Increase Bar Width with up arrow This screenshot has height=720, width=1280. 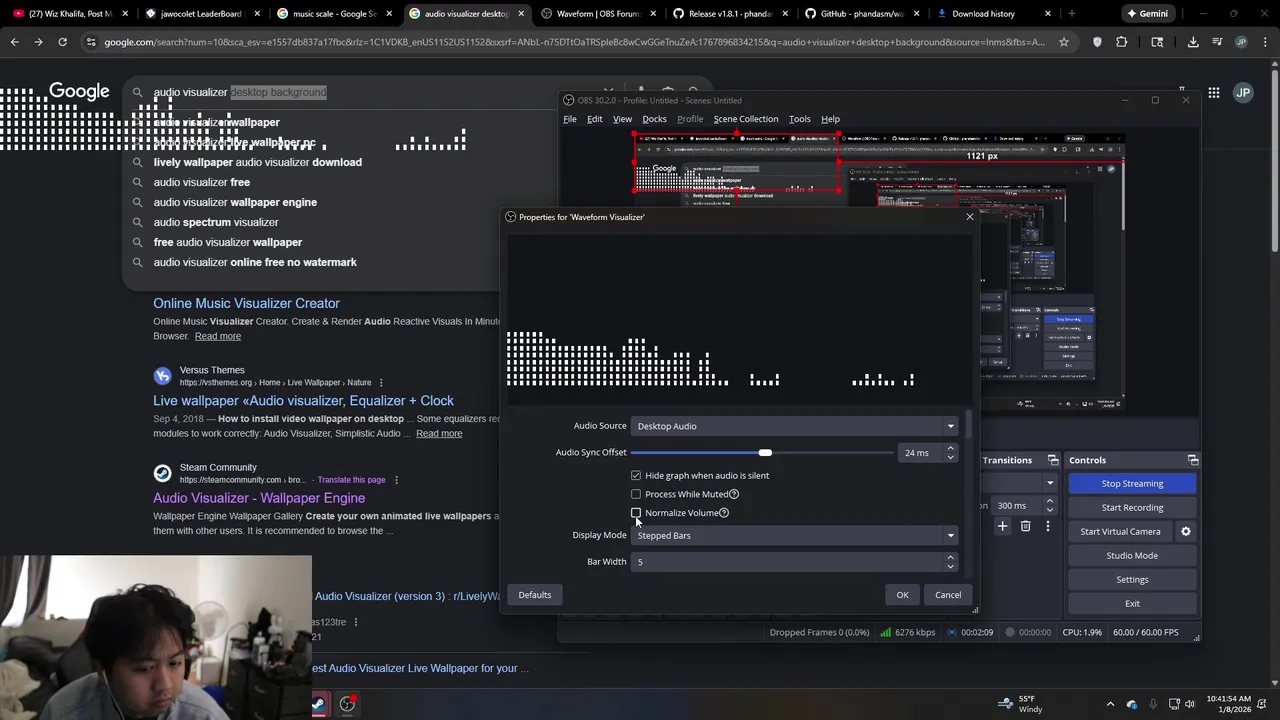click(x=950, y=557)
